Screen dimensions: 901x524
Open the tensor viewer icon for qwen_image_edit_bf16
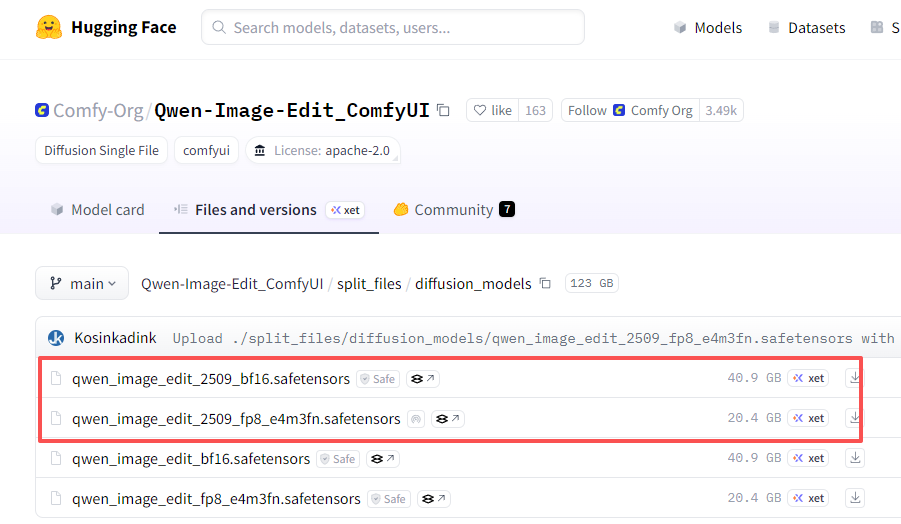[x=383, y=458]
